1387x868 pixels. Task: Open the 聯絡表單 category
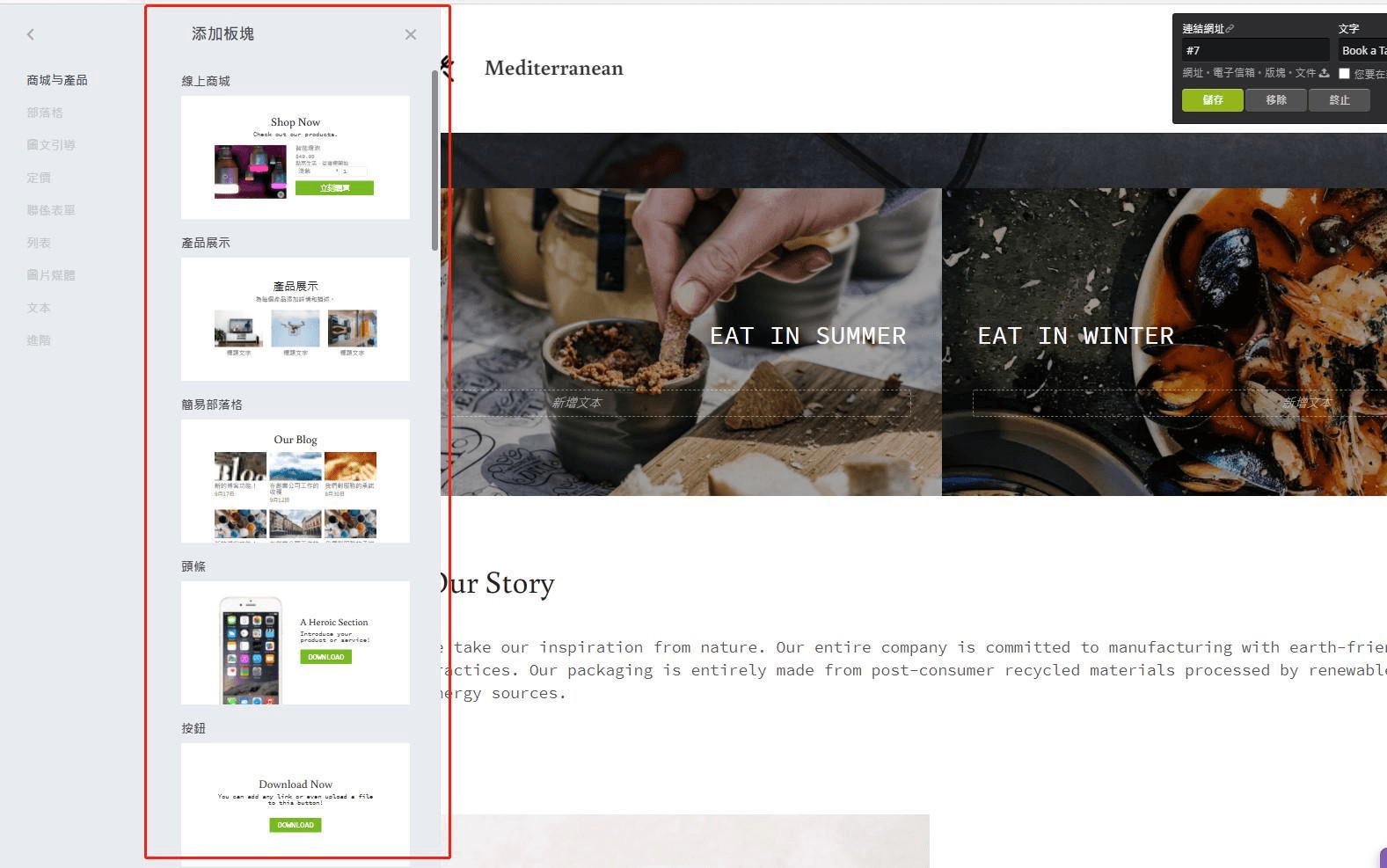pyautogui.click(x=51, y=210)
